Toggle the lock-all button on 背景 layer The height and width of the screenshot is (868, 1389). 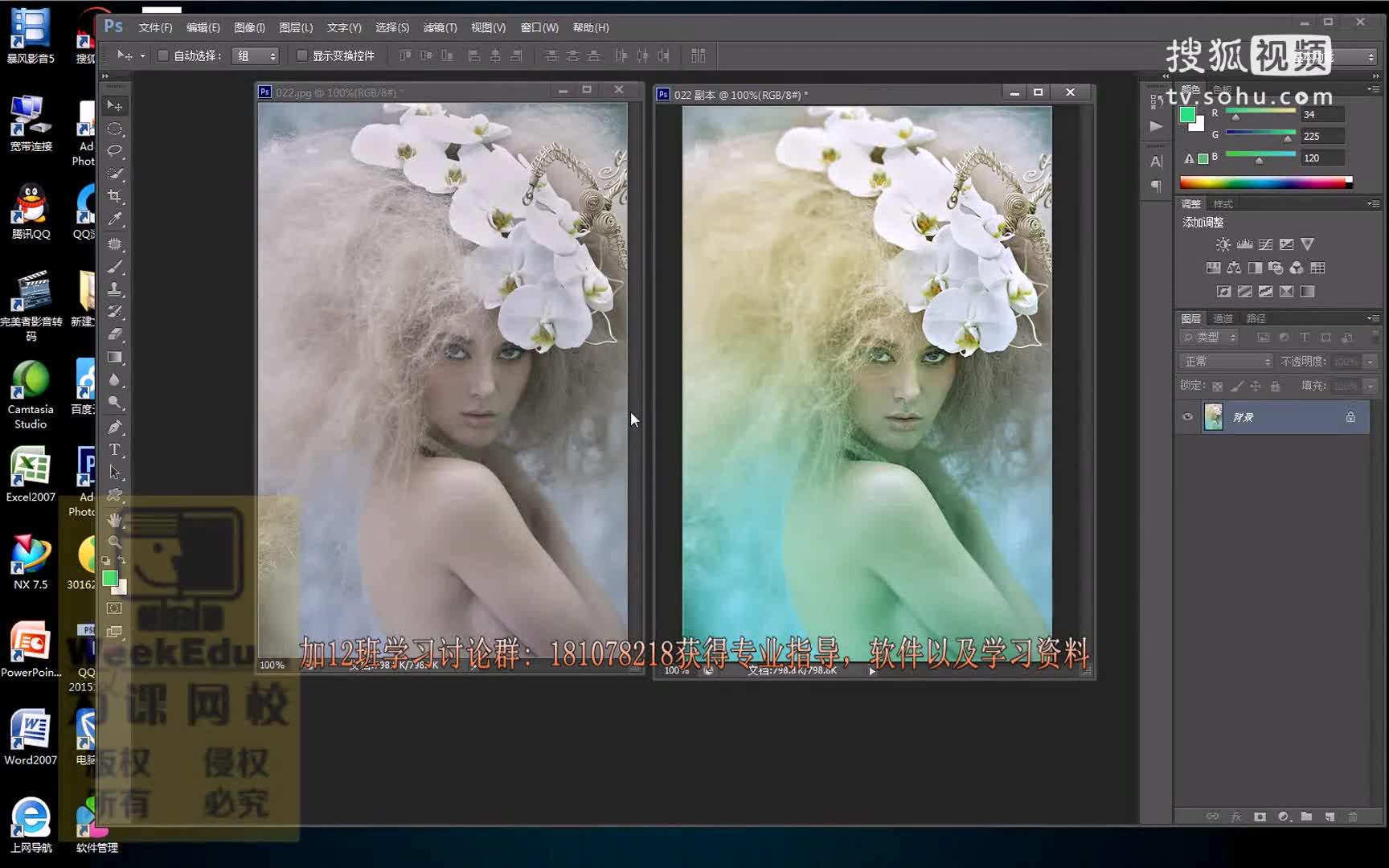point(1275,387)
